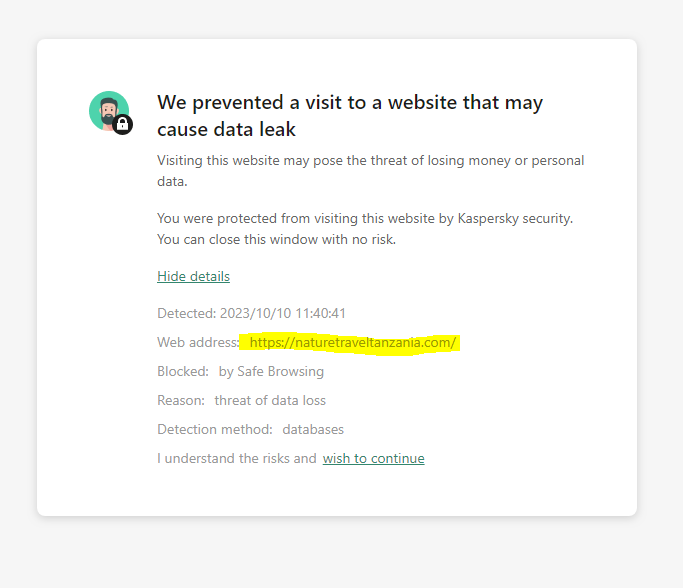Click the "Visiting this website may pose" sentence

(370, 160)
